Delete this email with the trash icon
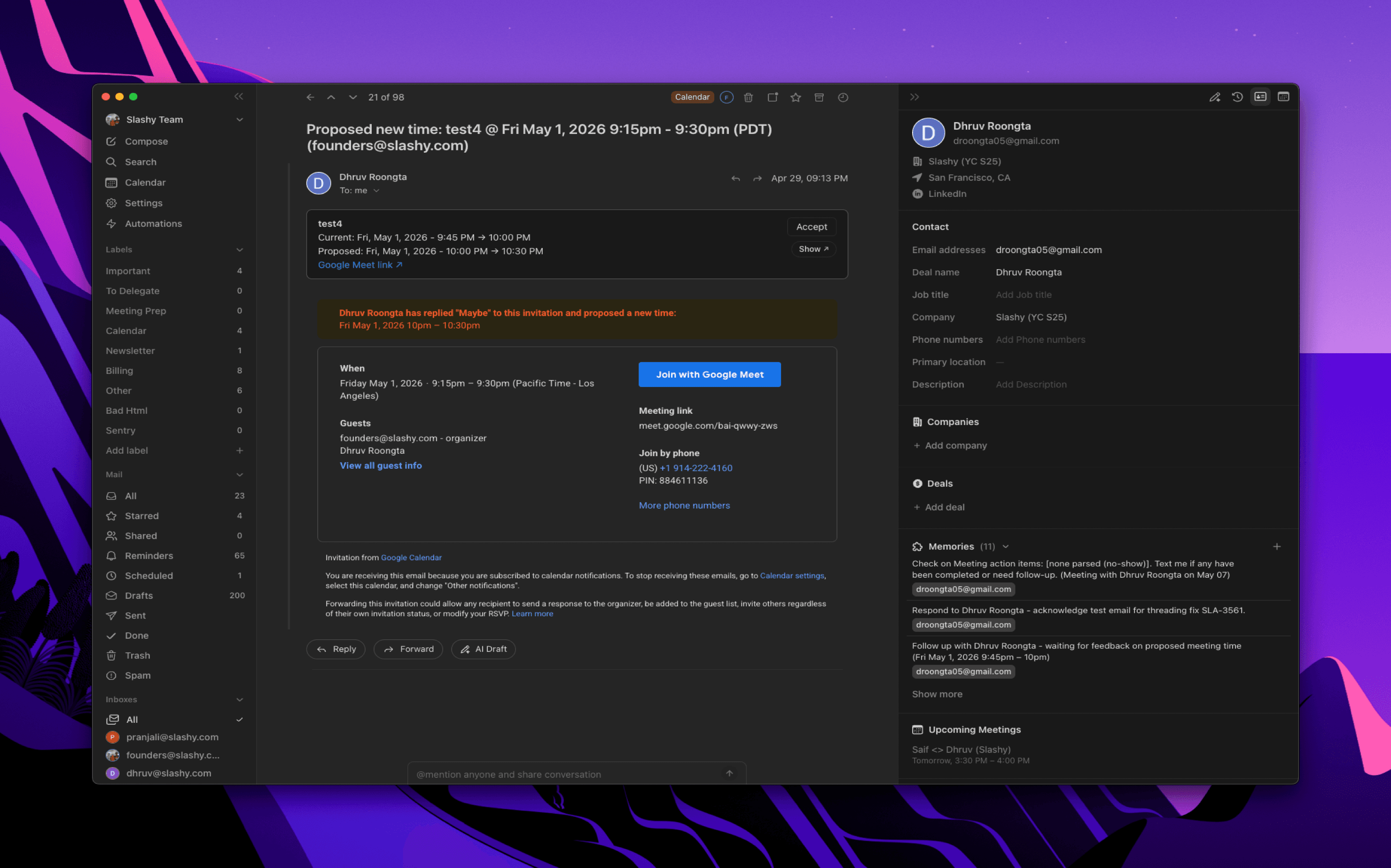Viewport: 1391px width, 868px height. (x=748, y=97)
